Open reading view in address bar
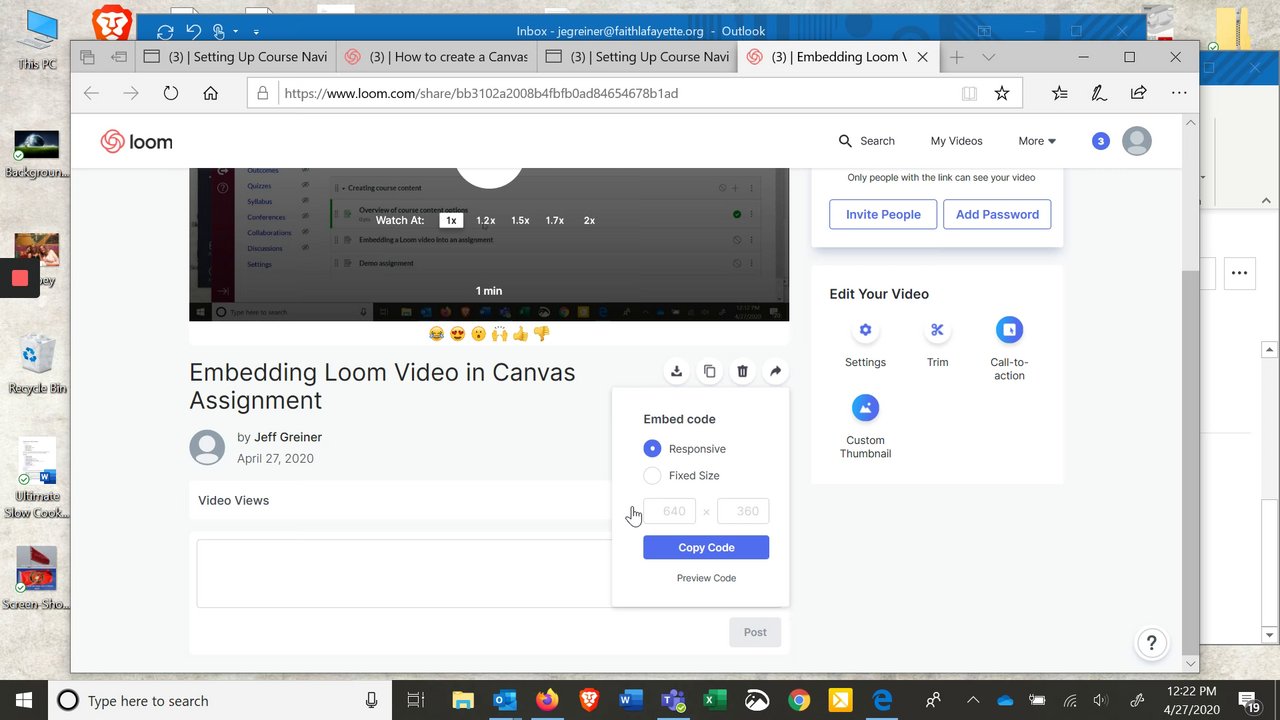The height and width of the screenshot is (720, 1280). click(969, 93)
